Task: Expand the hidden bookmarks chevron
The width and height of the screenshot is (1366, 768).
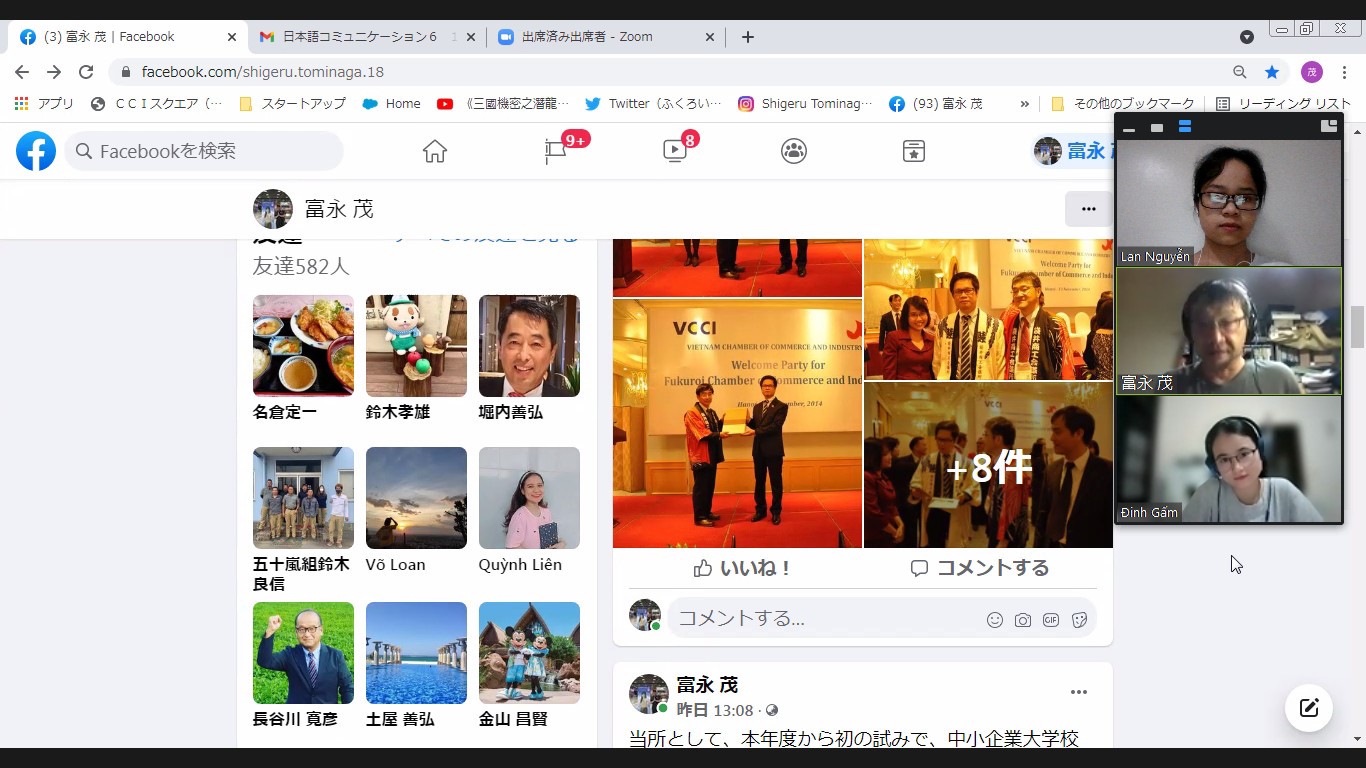Action: pyautogui.click(x=1024, y=103)
